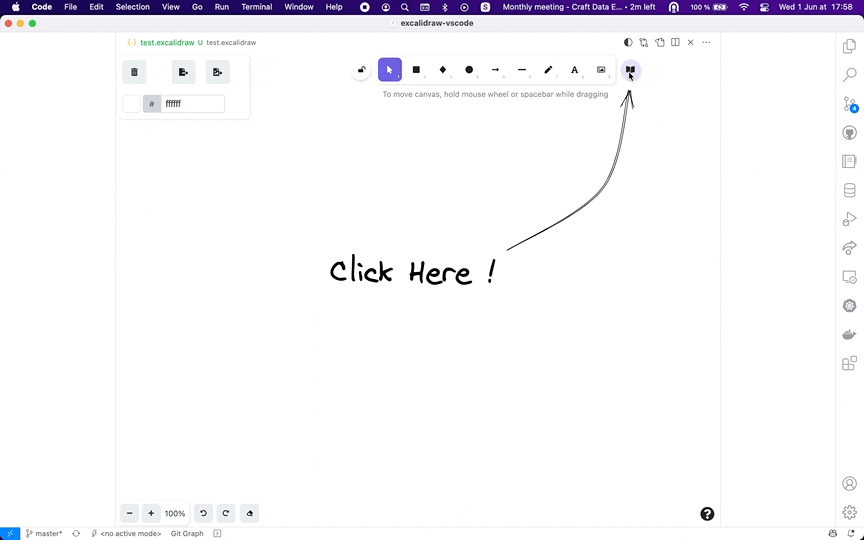Open the Kubernetes view in the activity bar
Screen dimensions: 864x540
pyautogui.click(x=850, y=306)
